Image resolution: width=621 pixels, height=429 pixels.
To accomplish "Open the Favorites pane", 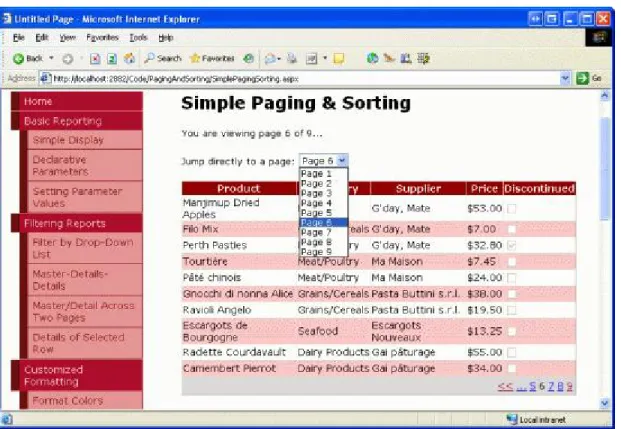I will 212,59.
